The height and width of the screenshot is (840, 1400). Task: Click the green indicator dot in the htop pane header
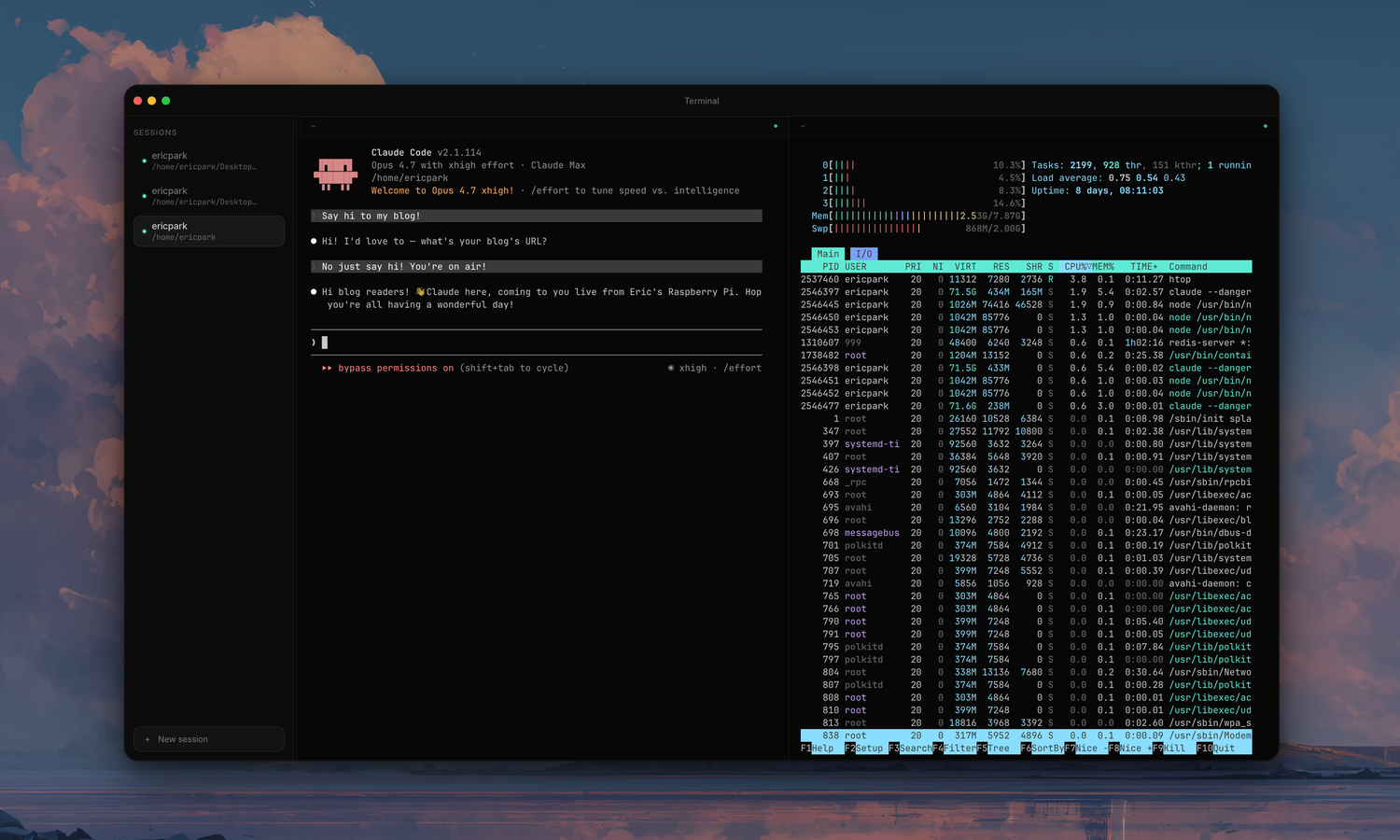(1265, 126)
